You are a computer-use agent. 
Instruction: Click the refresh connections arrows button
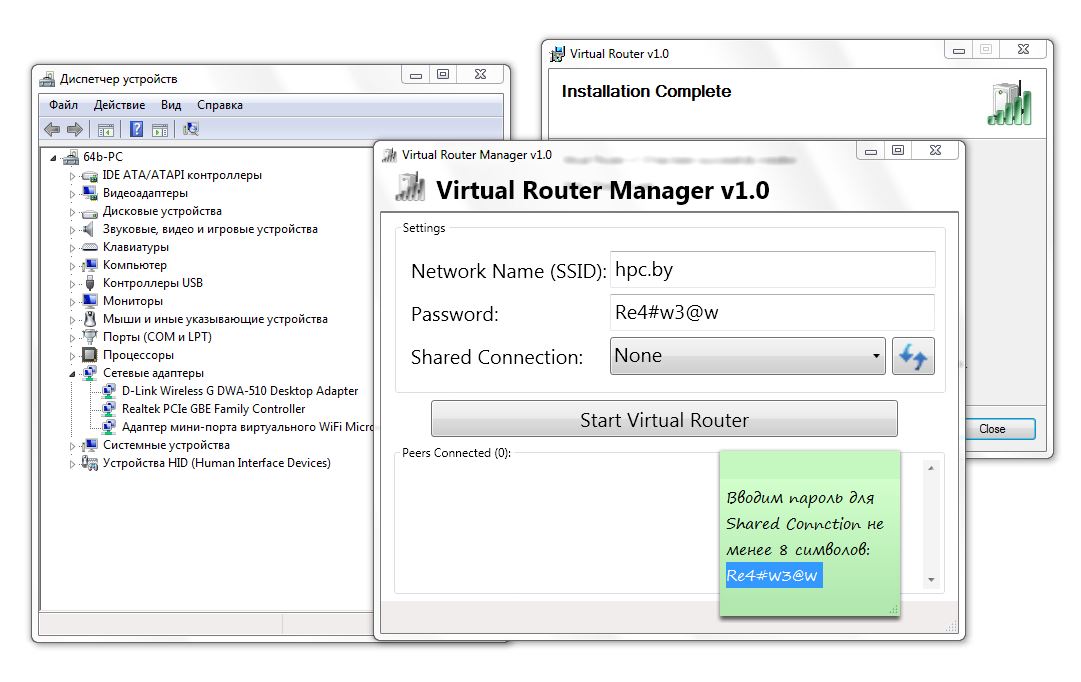coord(913,356)
